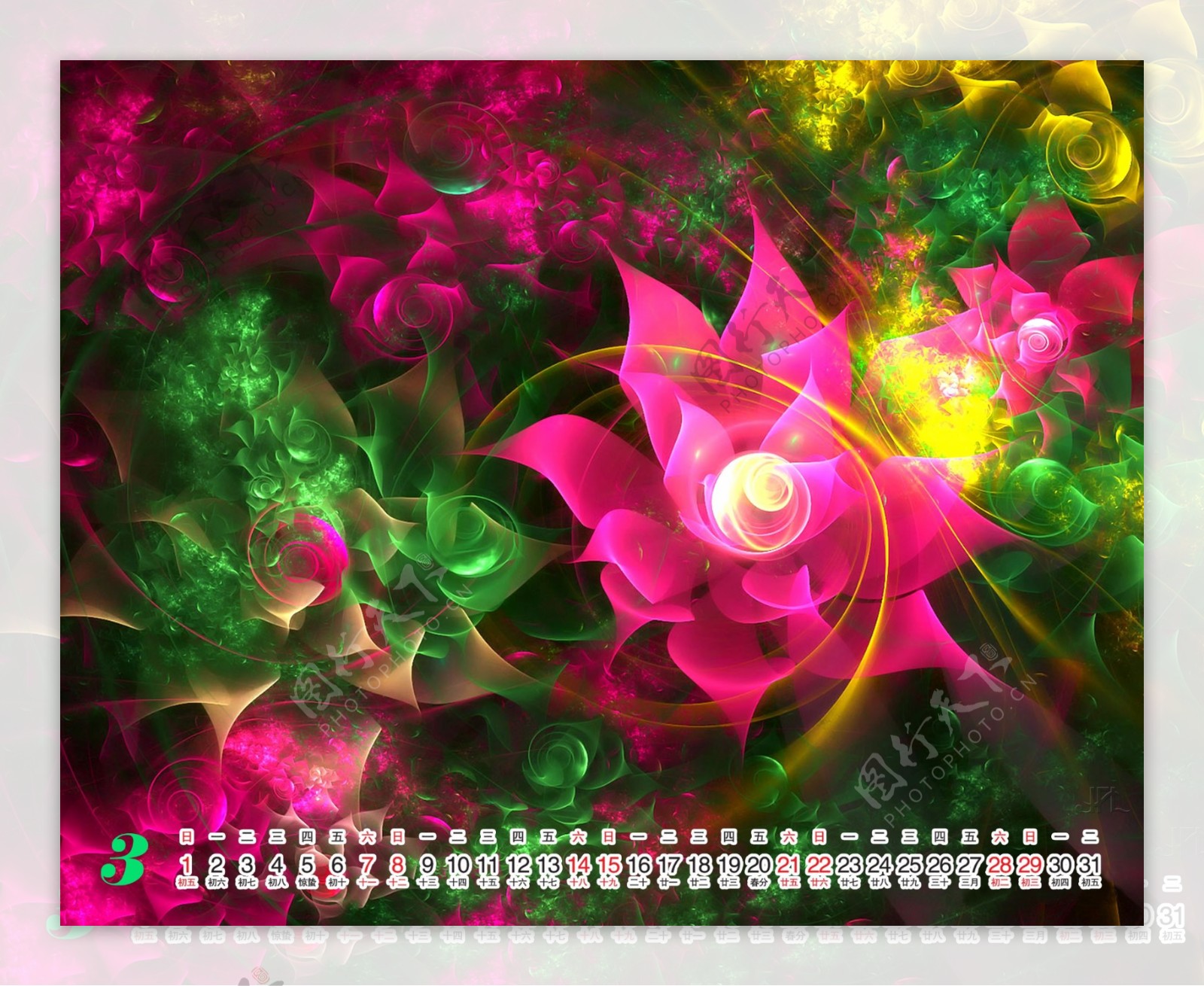Click lunar label 廿九 under date 25
1204x986 pixels.
click(909, 882)
